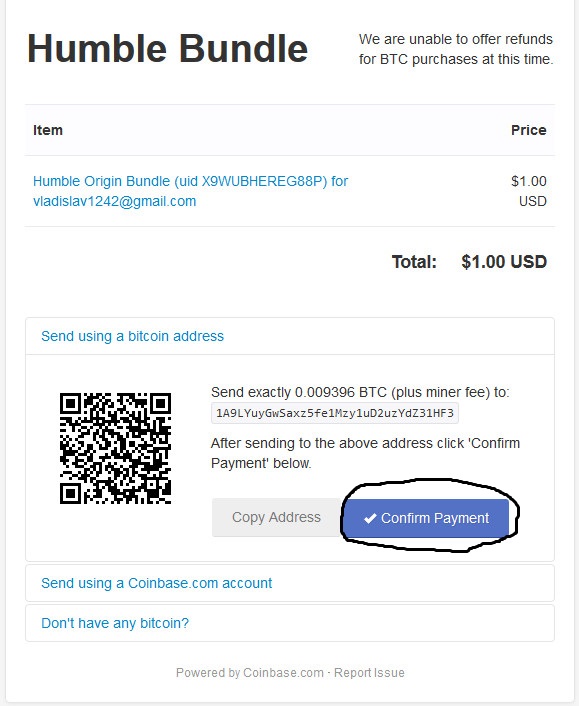This screenshot has width=579, height=706.
Task: Click the checkmark icon on Confirm Payment
Action: tap(370, 518)
